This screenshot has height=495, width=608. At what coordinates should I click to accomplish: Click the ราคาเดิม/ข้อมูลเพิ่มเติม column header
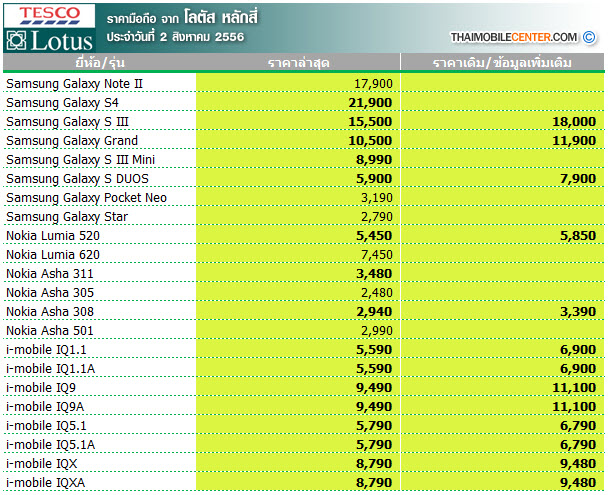tap(502, 63)
